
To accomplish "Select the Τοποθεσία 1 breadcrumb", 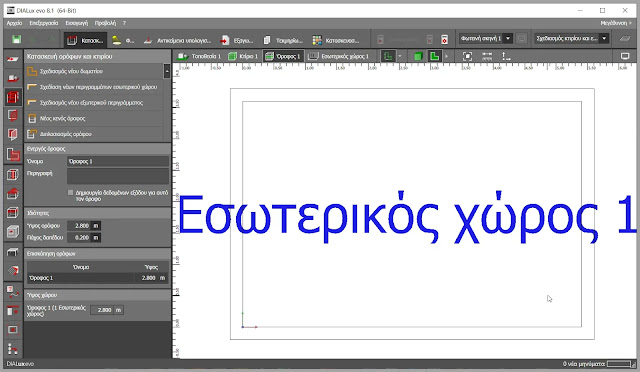I will pyautogui.click(x=200, y=56).
